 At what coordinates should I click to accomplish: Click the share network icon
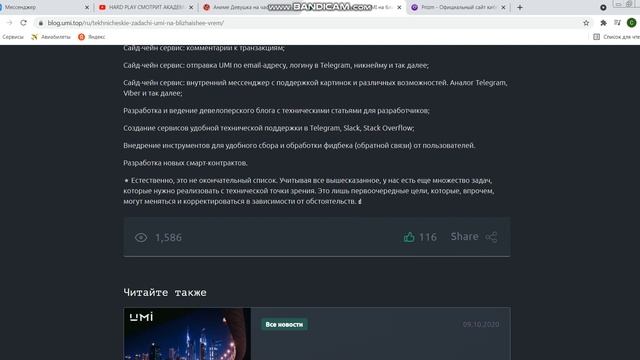point(491,237)
